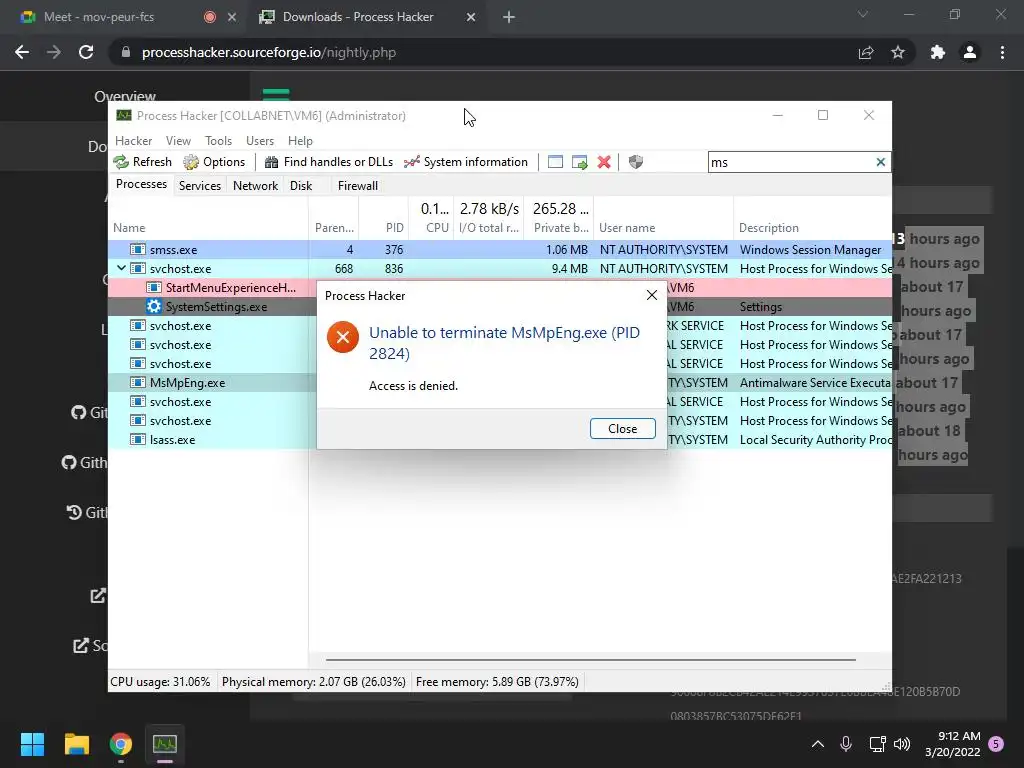Viewport: 1024px width, 768px height.
Task: Open Find handles or DLLs
Action: point(328,162)
